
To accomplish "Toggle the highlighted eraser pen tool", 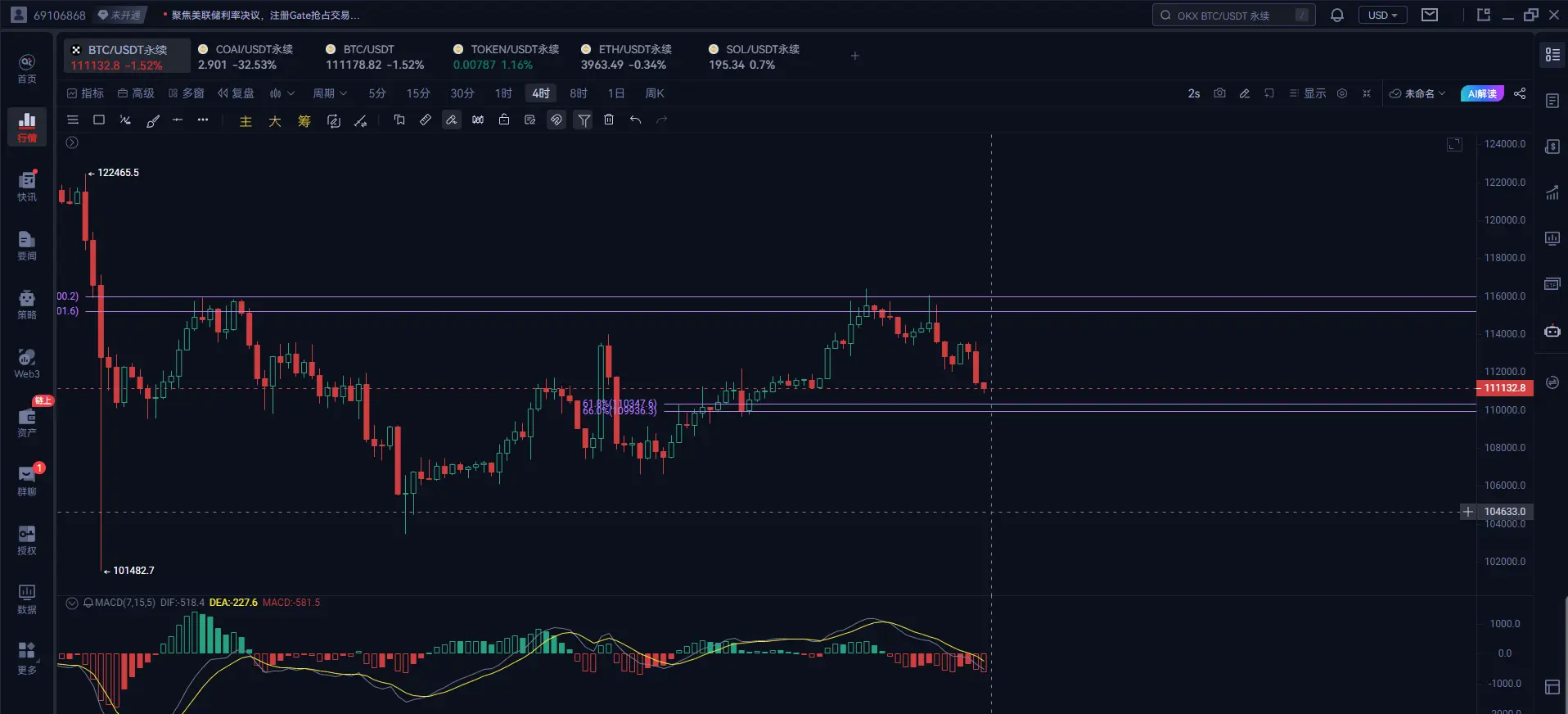I will (x=452, y=120).
